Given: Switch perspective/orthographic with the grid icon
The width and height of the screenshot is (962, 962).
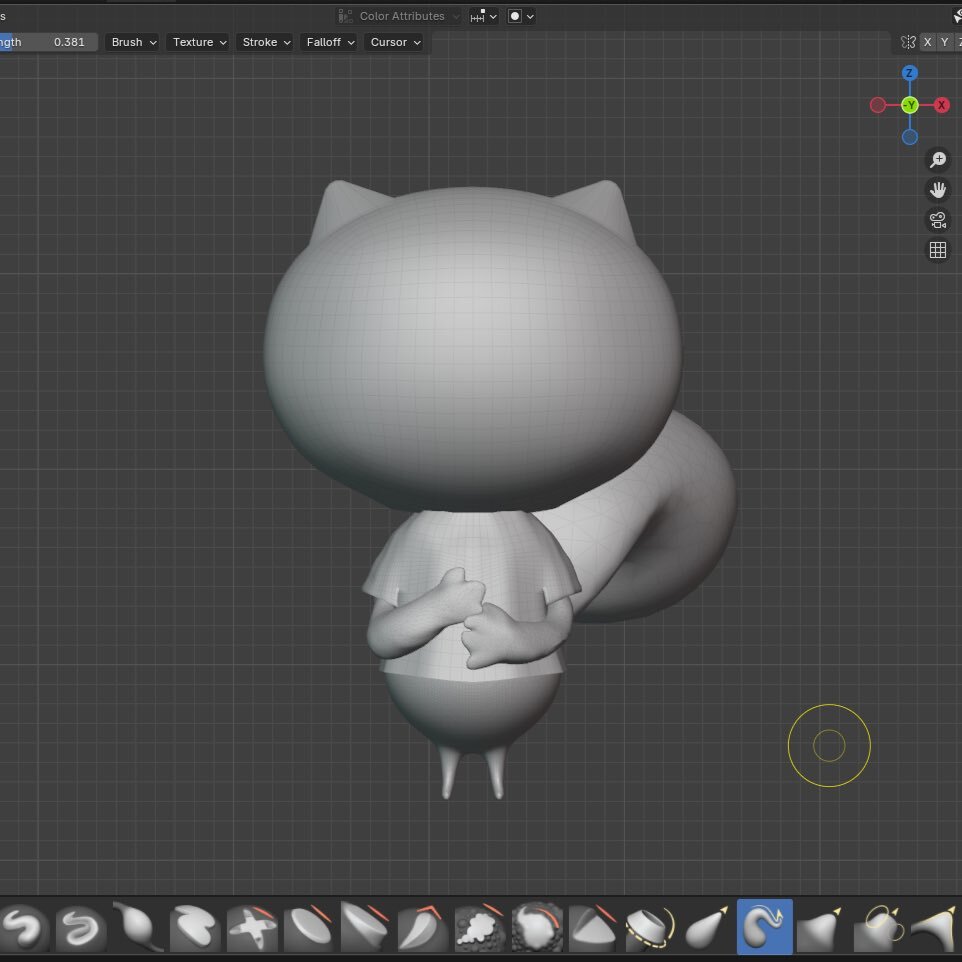Looking at the screenshot, I should 937,250.
